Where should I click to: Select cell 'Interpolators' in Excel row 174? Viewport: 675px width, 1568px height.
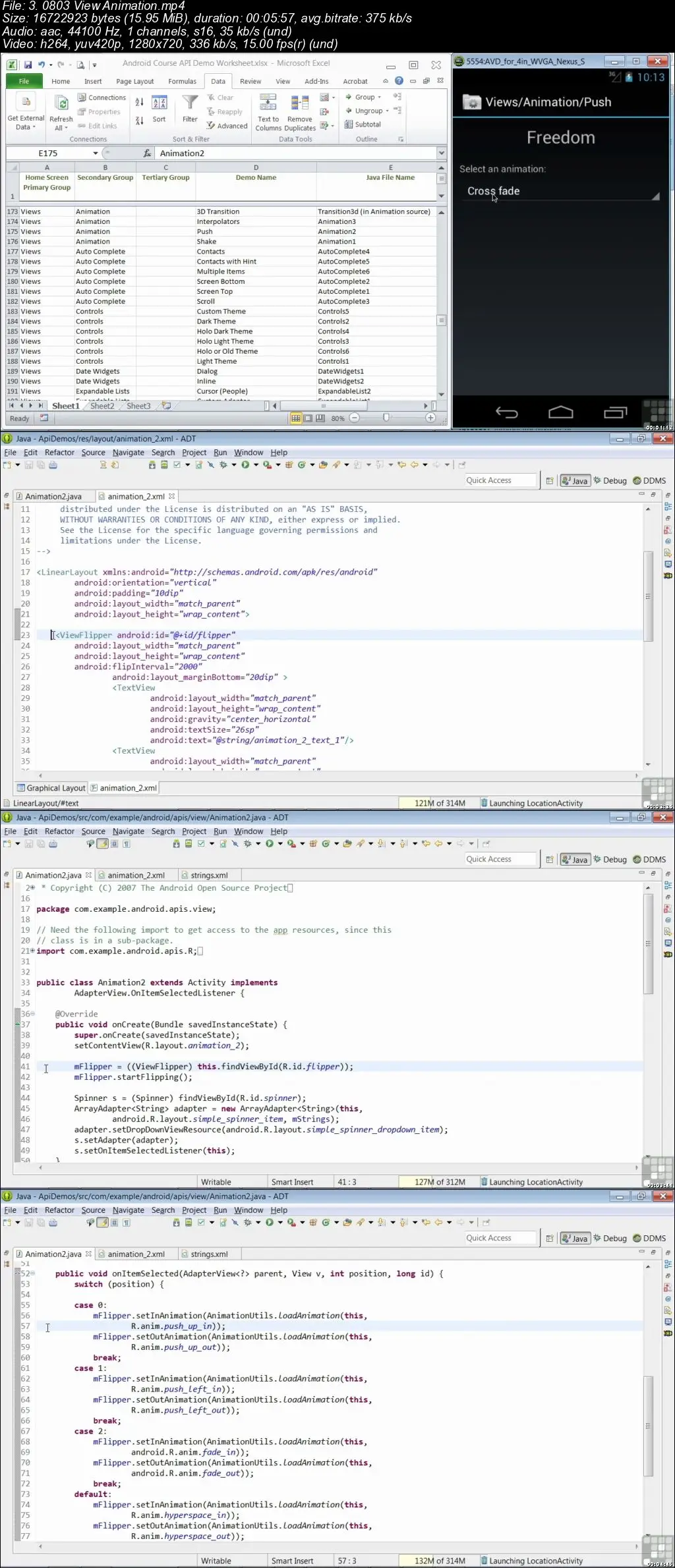(256, 222)
